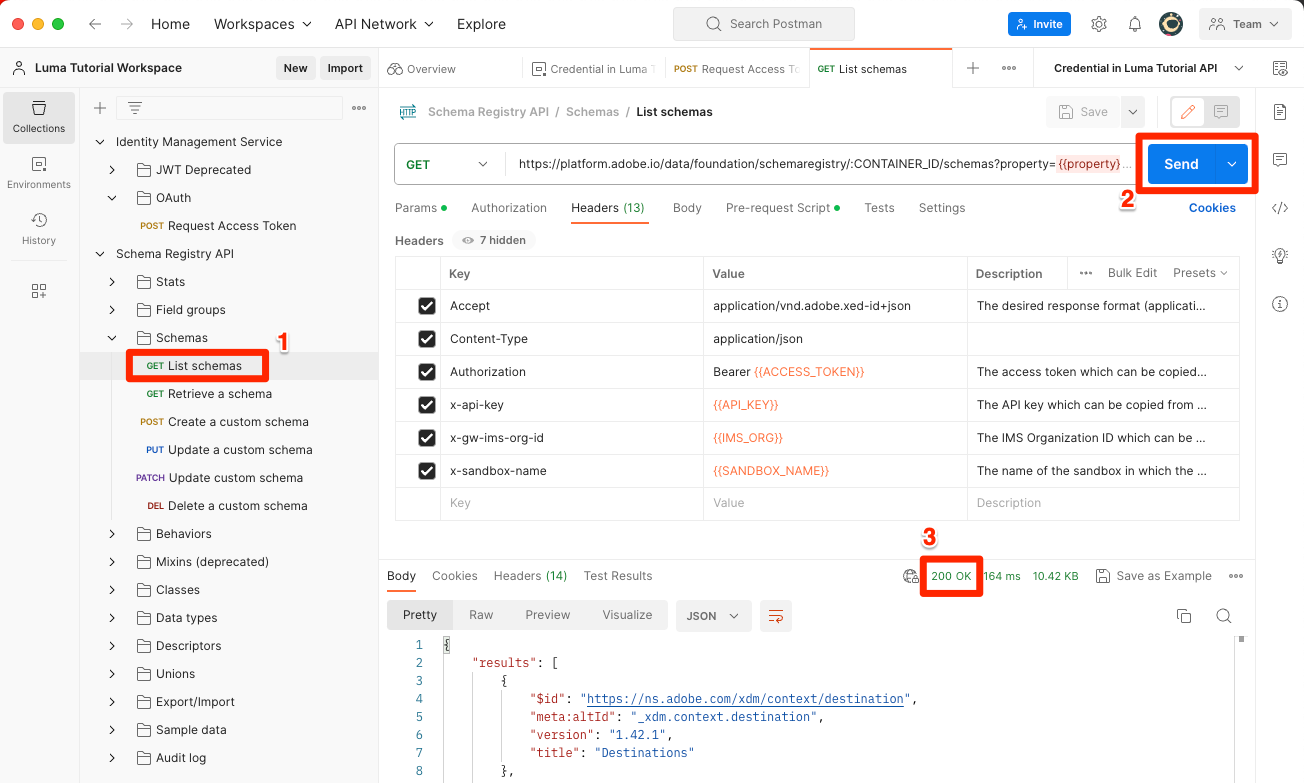Uncheck the x-gw-ims-org-id header checkbox
Image resolution: width=1304 pixels, height=783 pixels.
[x=427, y=438]
